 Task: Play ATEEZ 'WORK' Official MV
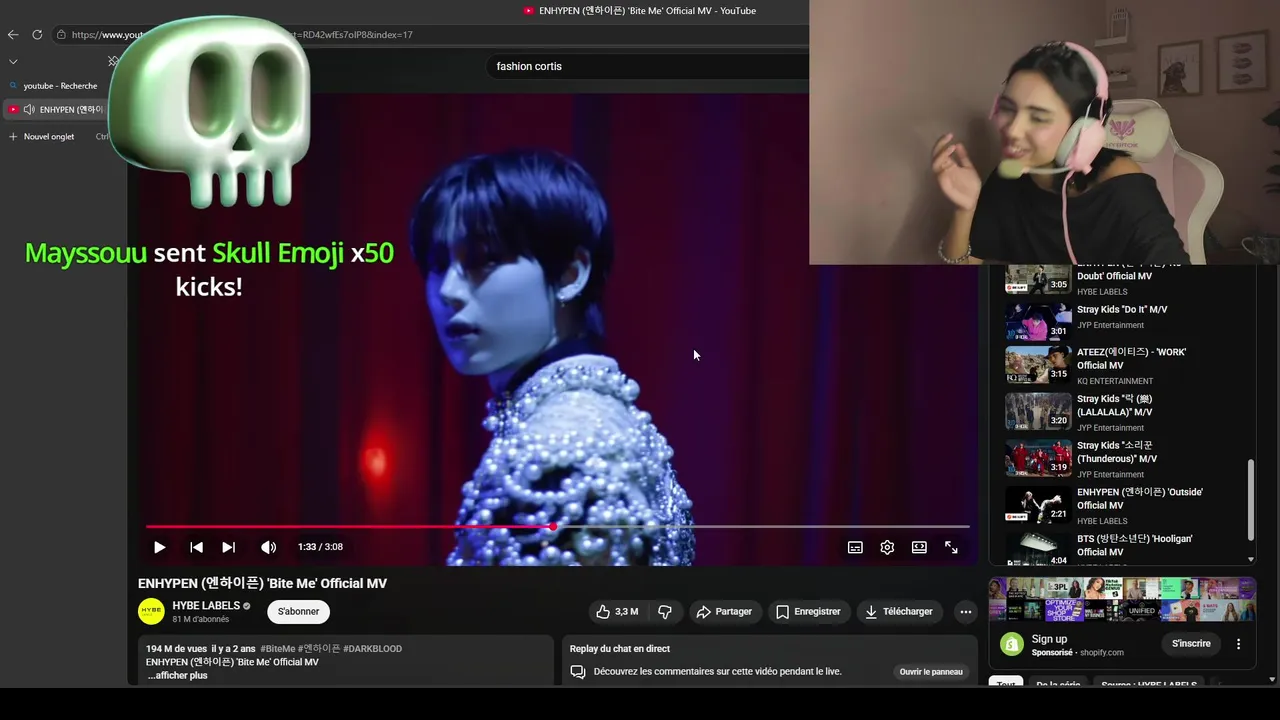point(1131,358)
